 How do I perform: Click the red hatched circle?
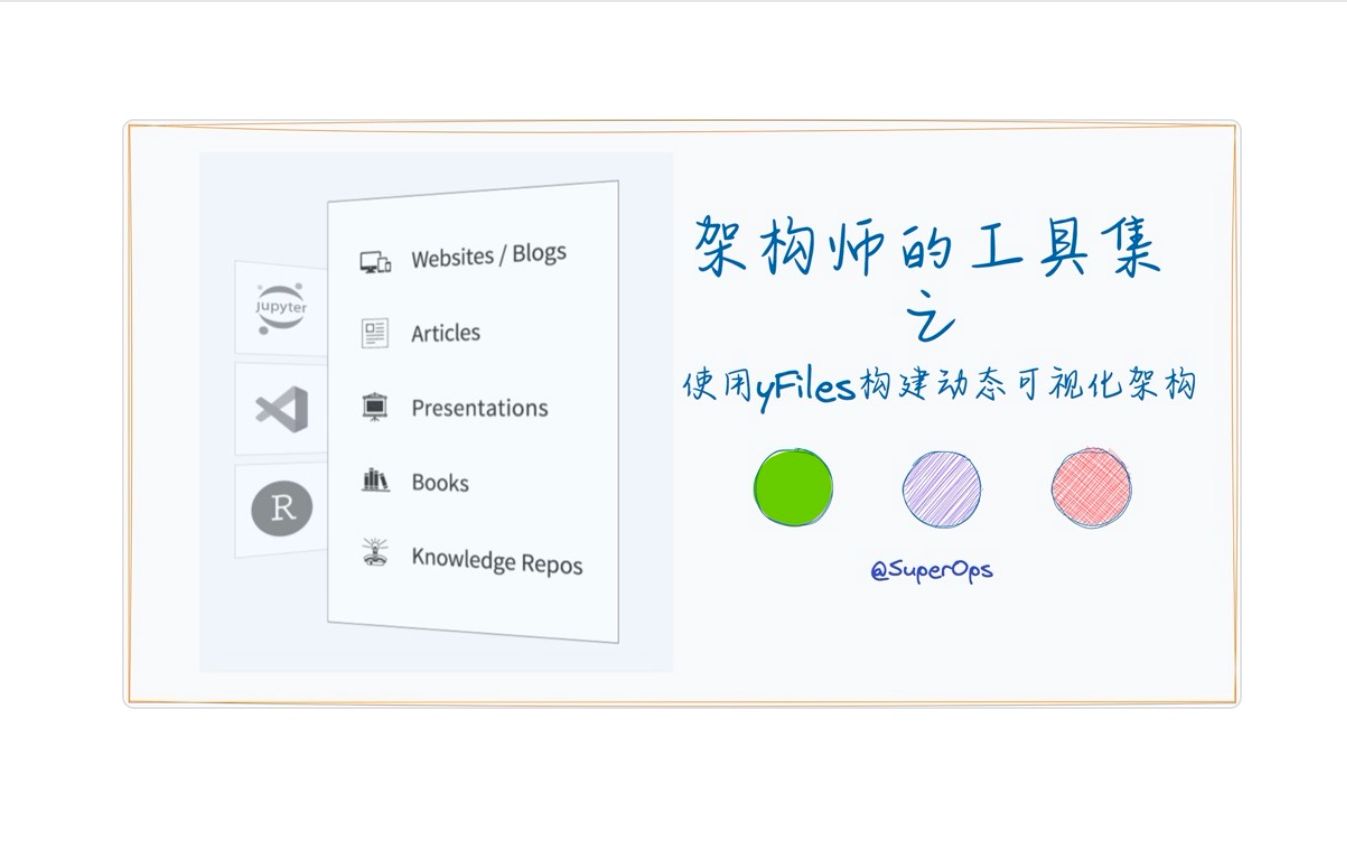click(1091, 488)
